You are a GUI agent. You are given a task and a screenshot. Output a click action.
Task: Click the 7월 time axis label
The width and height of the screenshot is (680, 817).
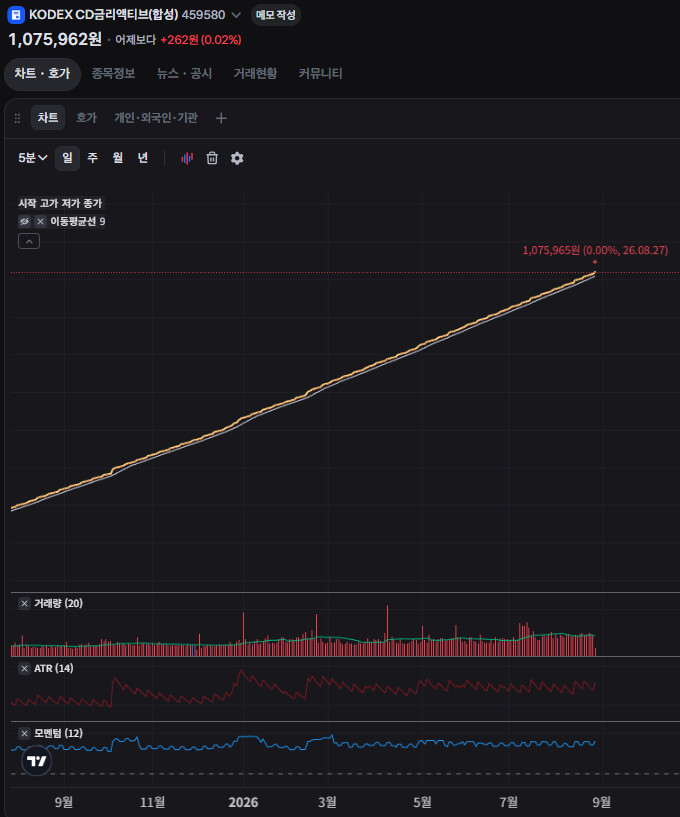pos(509,802)
